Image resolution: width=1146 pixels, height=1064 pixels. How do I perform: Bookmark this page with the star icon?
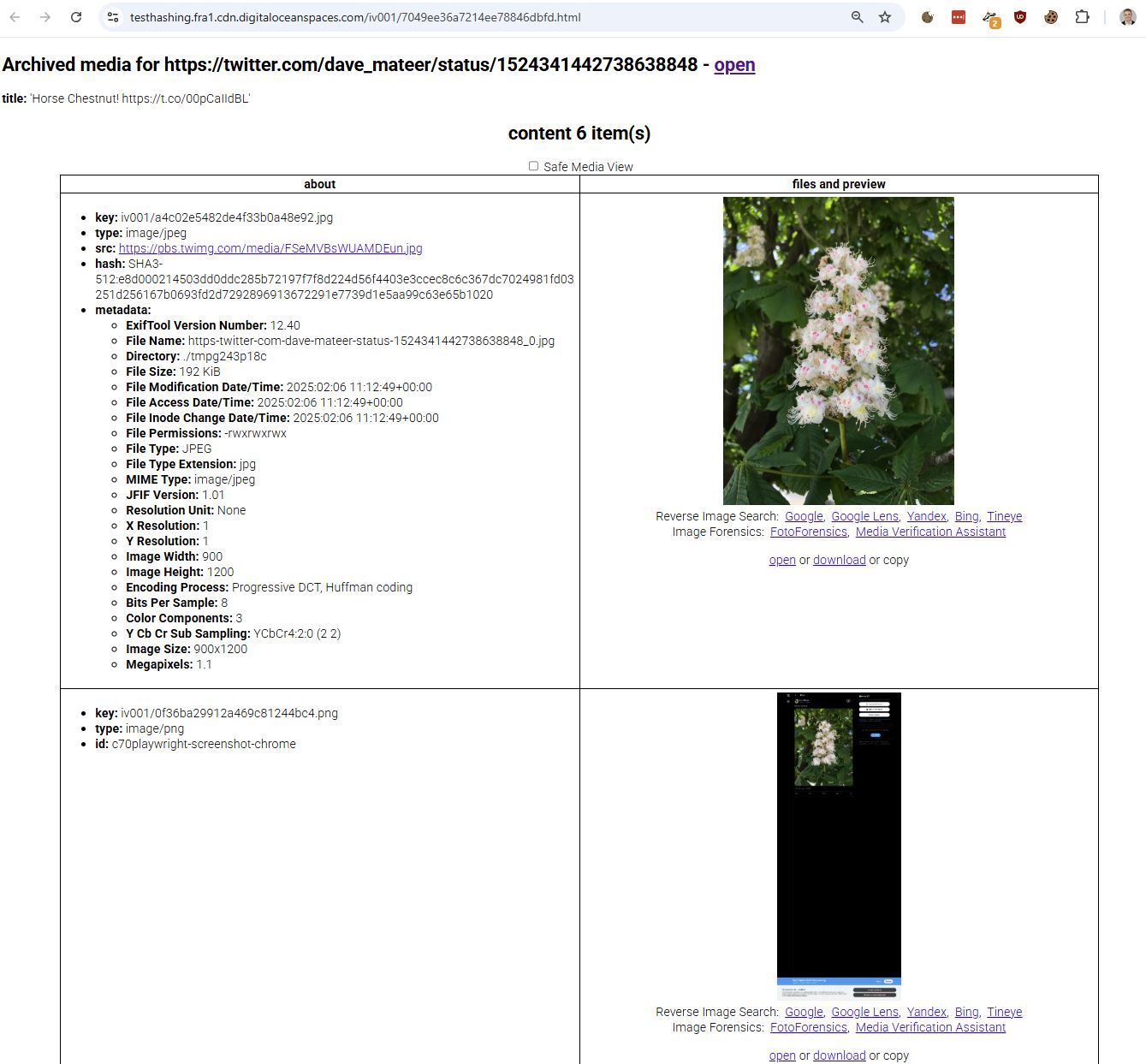(x=885, y=17)
